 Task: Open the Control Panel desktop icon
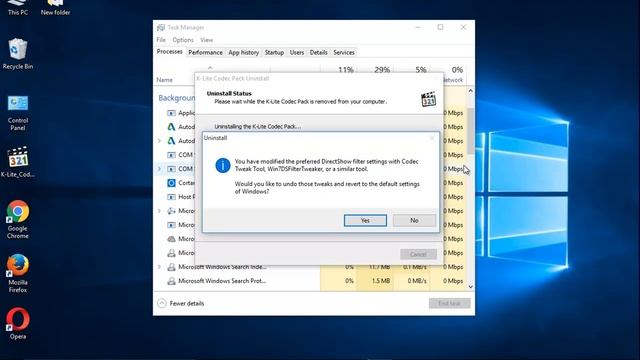pyautogui.click(x=18, y=113)
